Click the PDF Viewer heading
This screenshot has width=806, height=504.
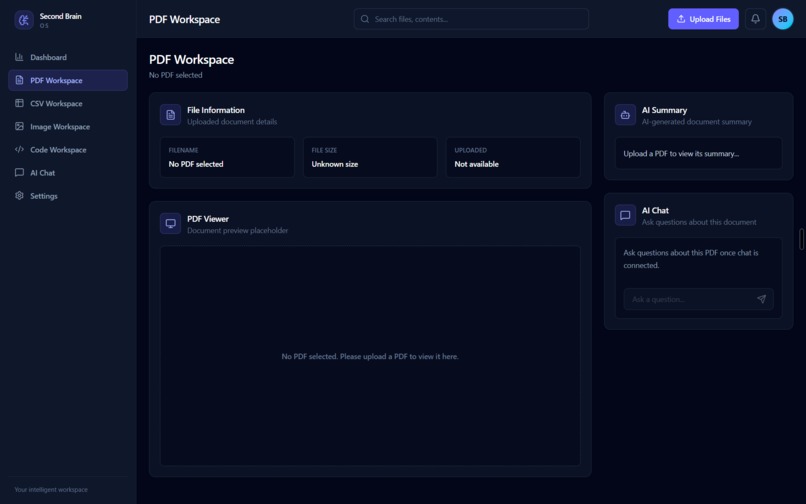pos(208,219)
